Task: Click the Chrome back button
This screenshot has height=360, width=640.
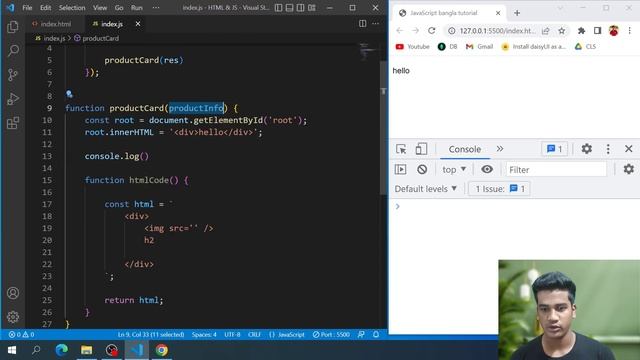Action: coord(400,31)
